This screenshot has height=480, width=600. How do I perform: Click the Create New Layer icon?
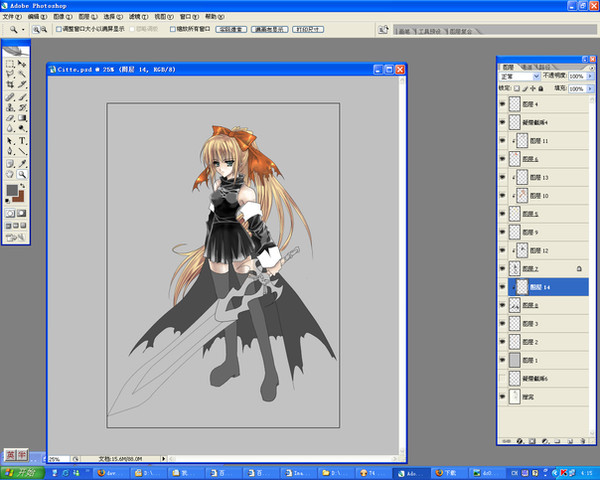(570, 441)
